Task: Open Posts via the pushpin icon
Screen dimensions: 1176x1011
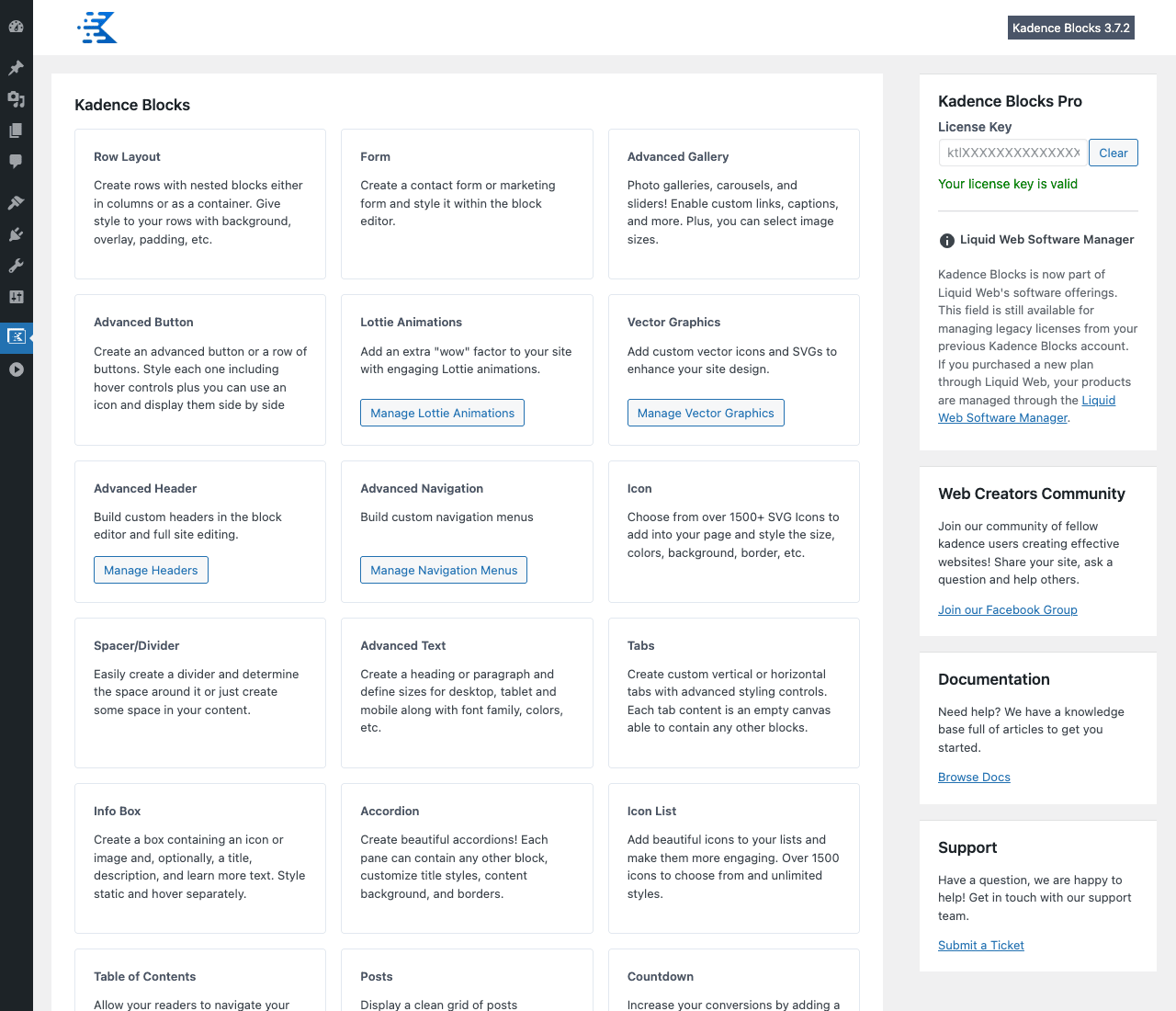Action: click(16, 68)
